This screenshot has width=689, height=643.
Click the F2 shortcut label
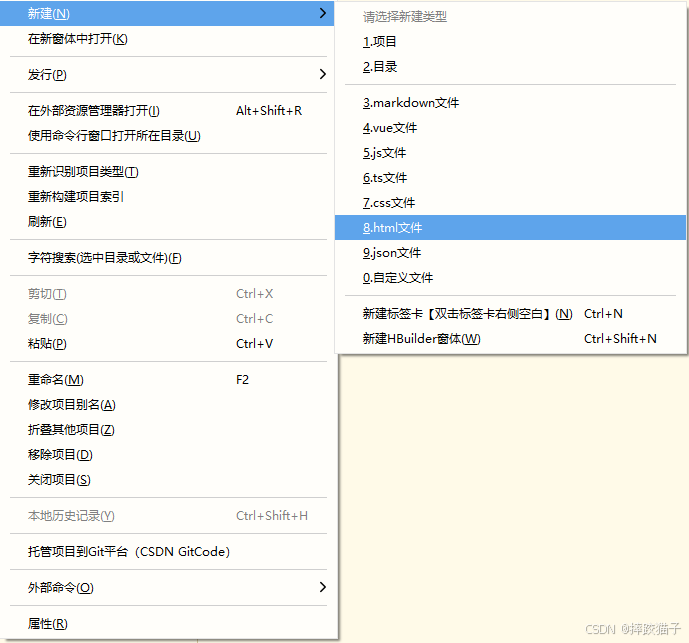[x=243, y=379]
